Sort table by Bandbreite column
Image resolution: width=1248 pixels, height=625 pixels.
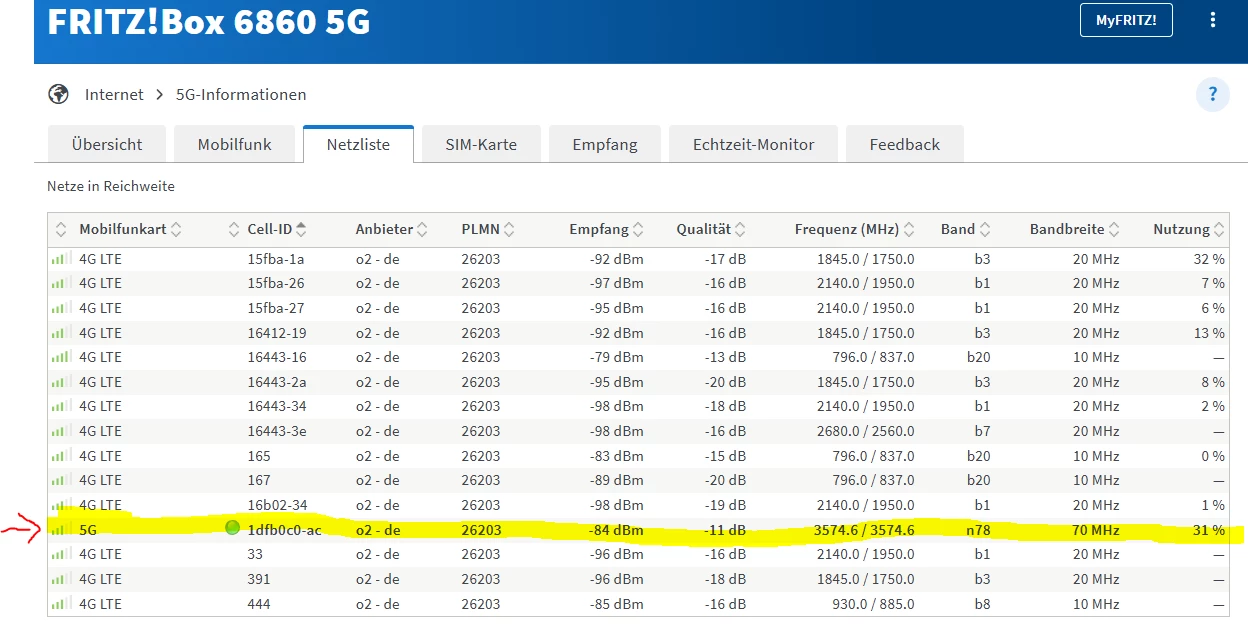pos(1075,229)
